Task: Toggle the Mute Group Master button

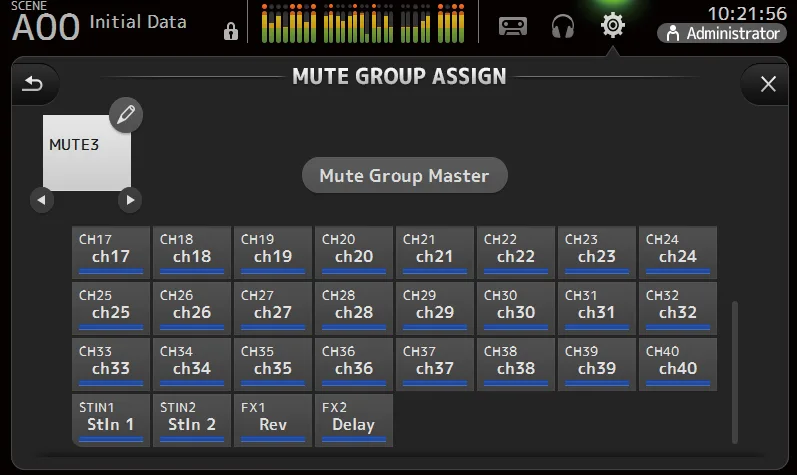Action: coord(405,175)
